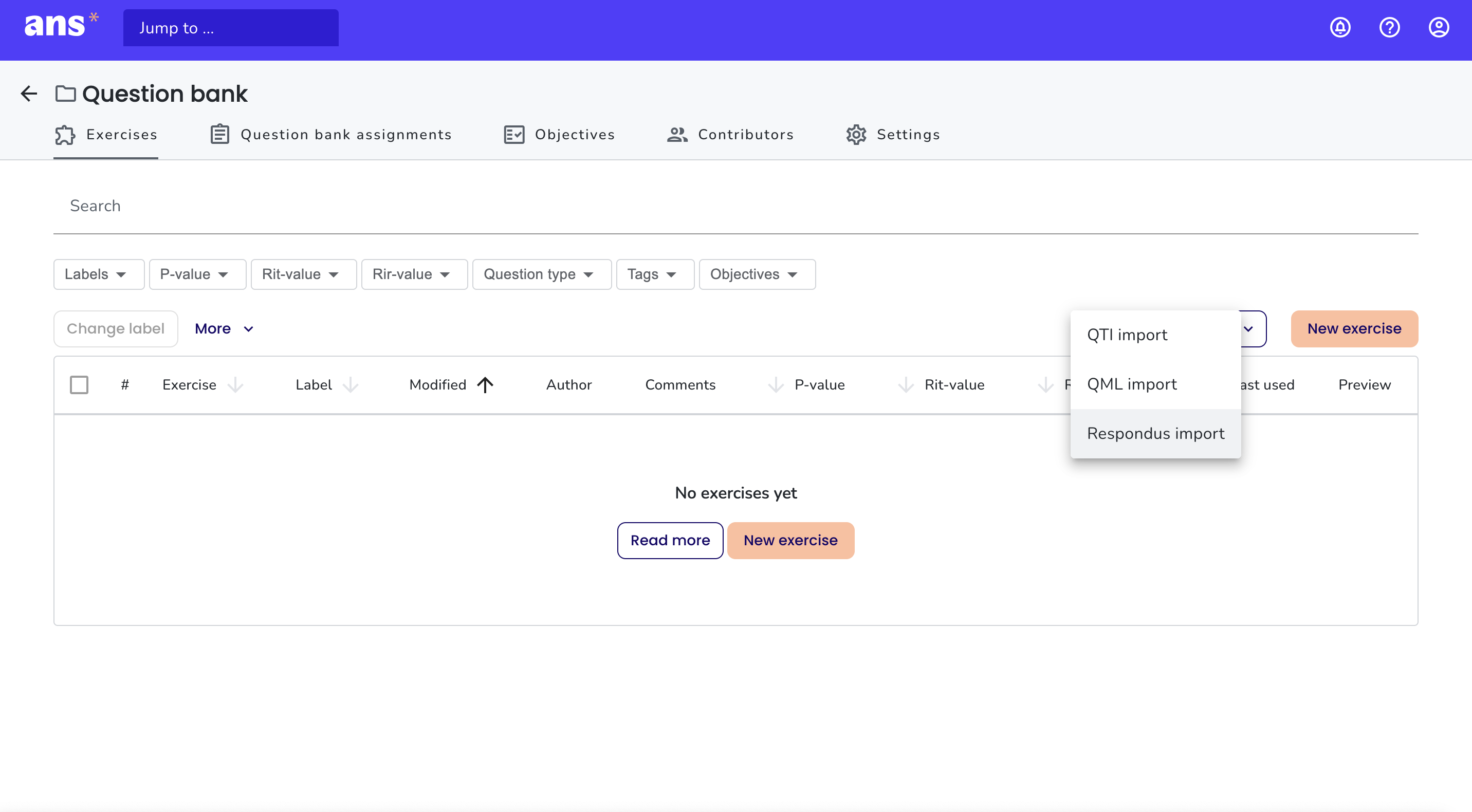Expand the Labels filter dropdown
The width and height of the screenshot is (1472, 812).
(x=98, y=274)
